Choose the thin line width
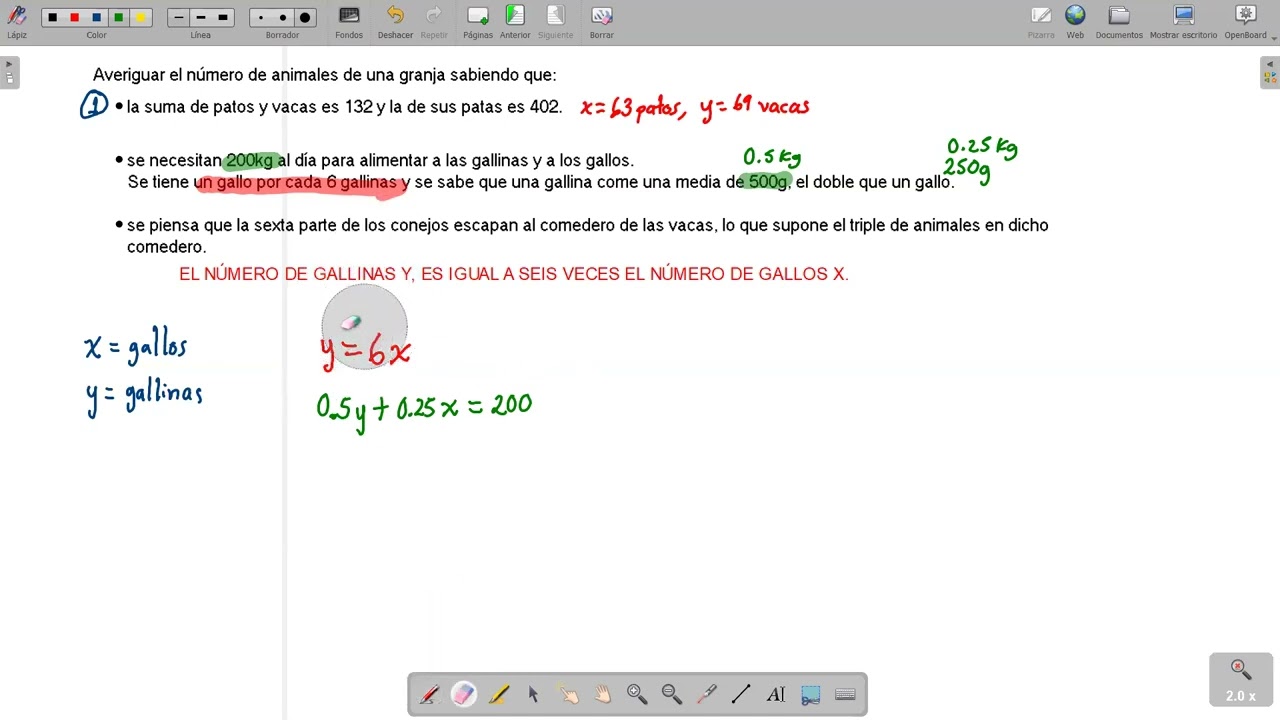The height and width of the screenshot is (720, 1280). 179,17
